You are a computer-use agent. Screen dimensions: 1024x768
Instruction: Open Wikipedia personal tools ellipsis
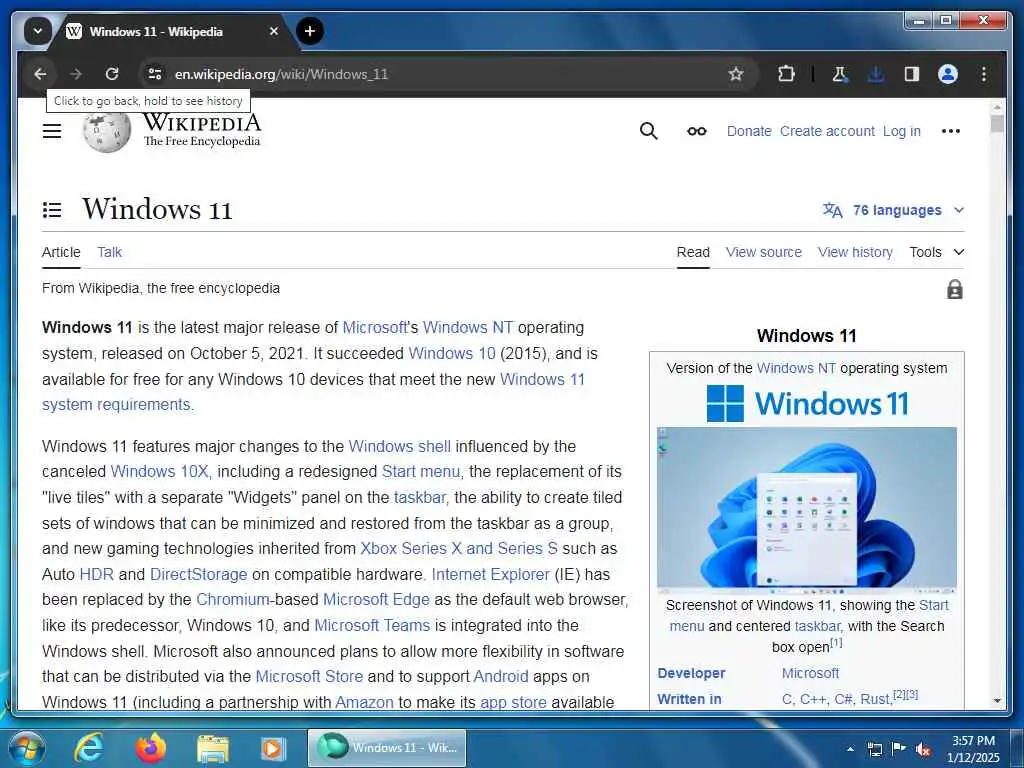point(951,131)
